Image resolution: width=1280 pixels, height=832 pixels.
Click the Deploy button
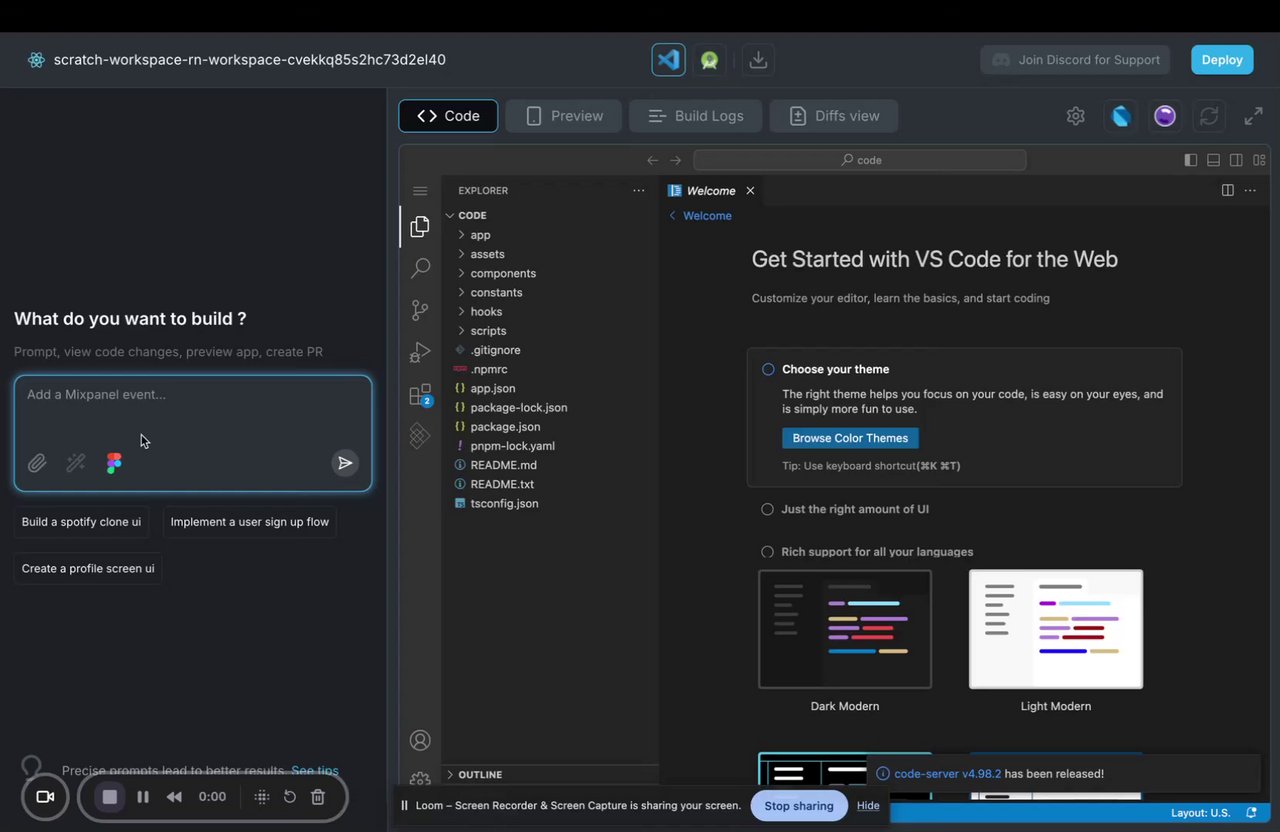click(1222, 60)
